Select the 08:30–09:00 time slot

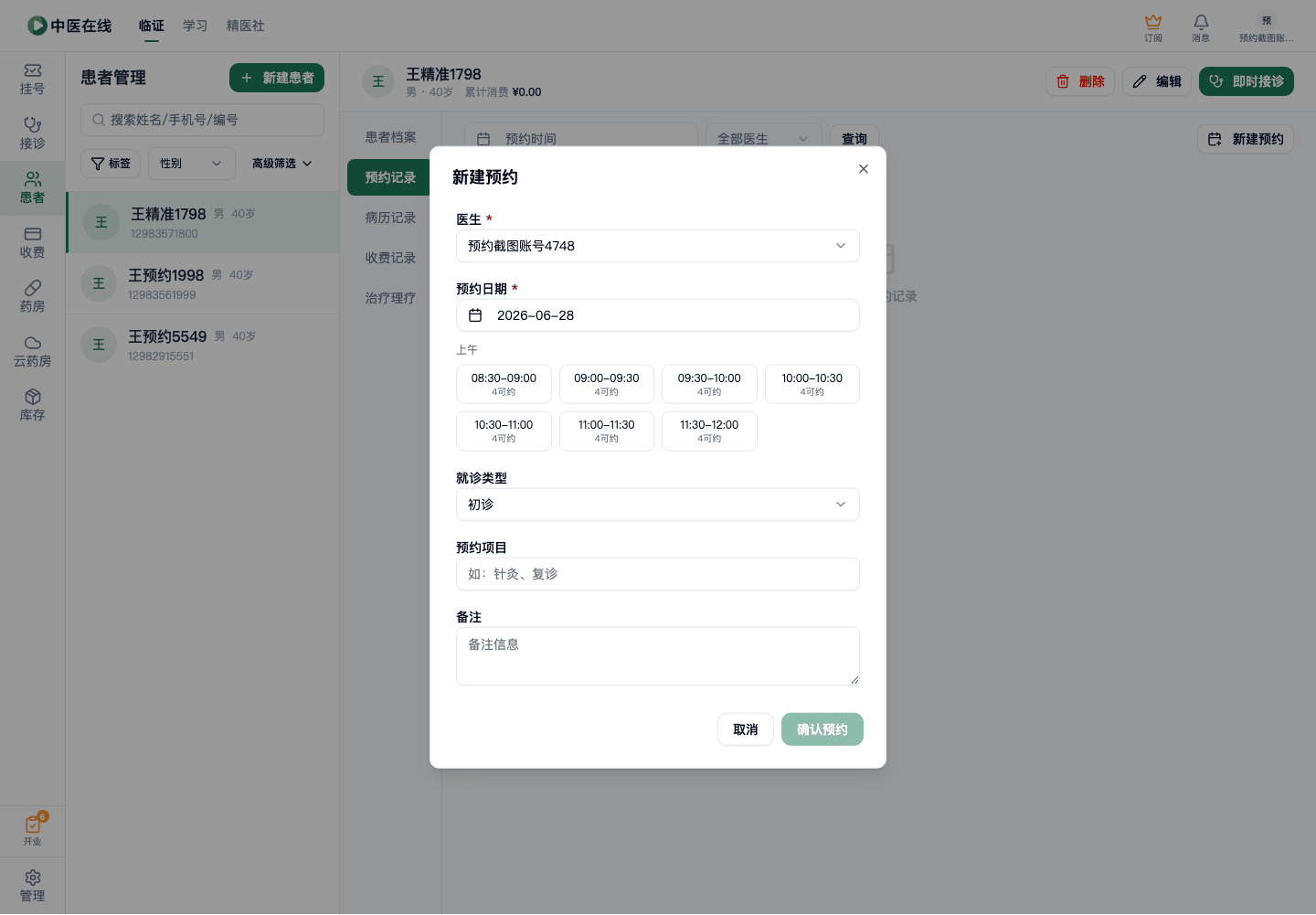pos(504,384)
